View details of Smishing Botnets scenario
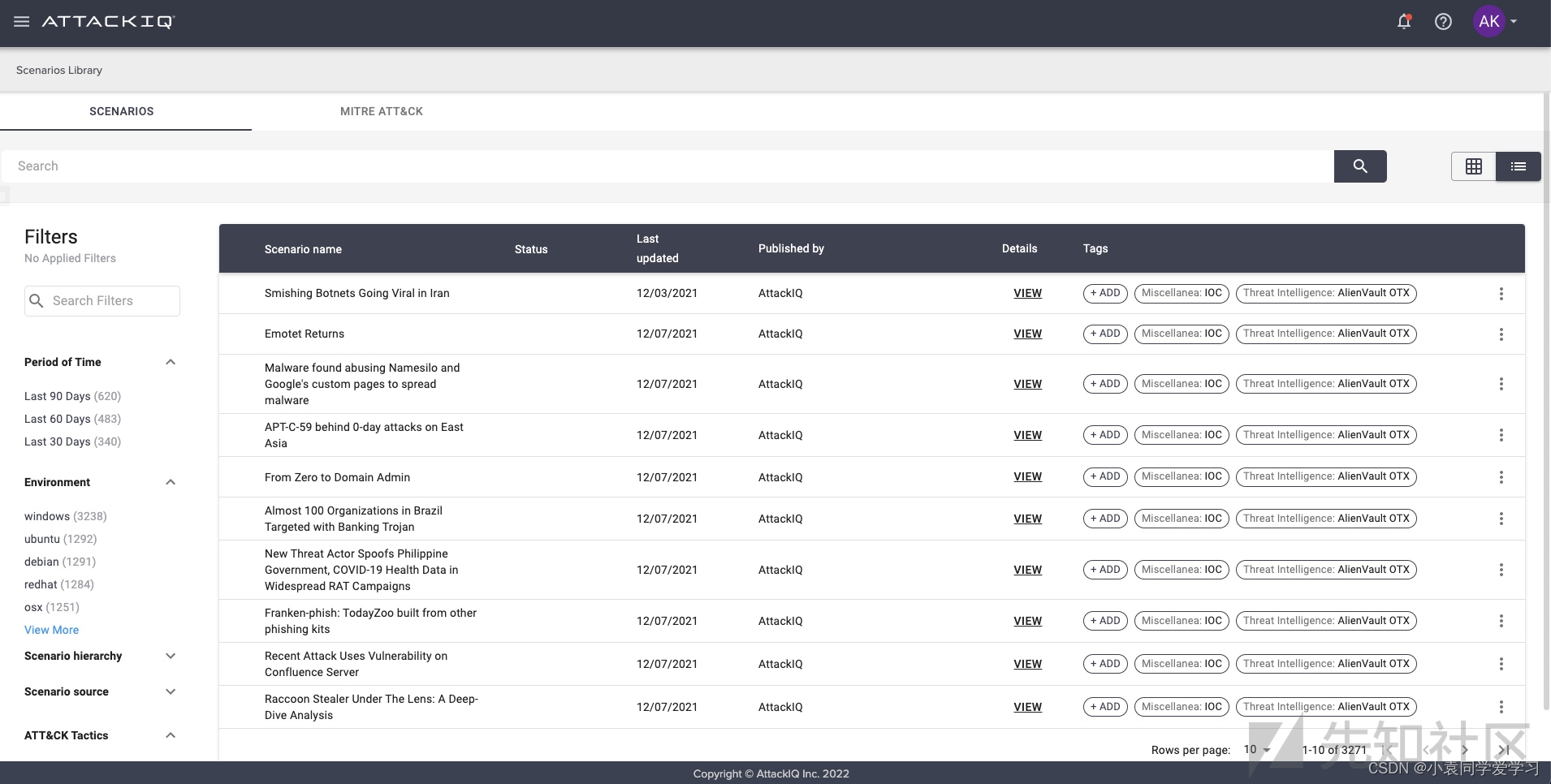Screen dimensions: 1551x784 tap(1027, 293)
